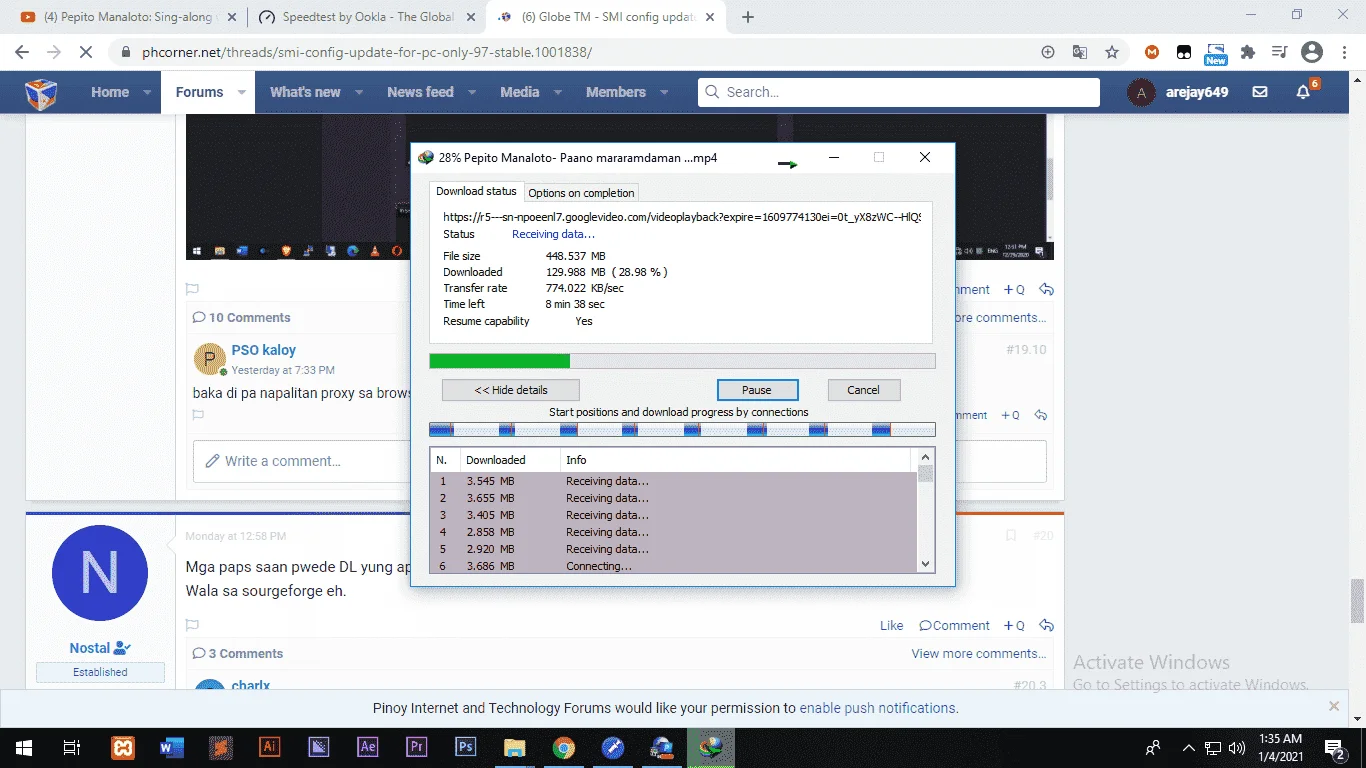Switch to Options on completion tab
1366x768 pixels.
click(581, 193)
